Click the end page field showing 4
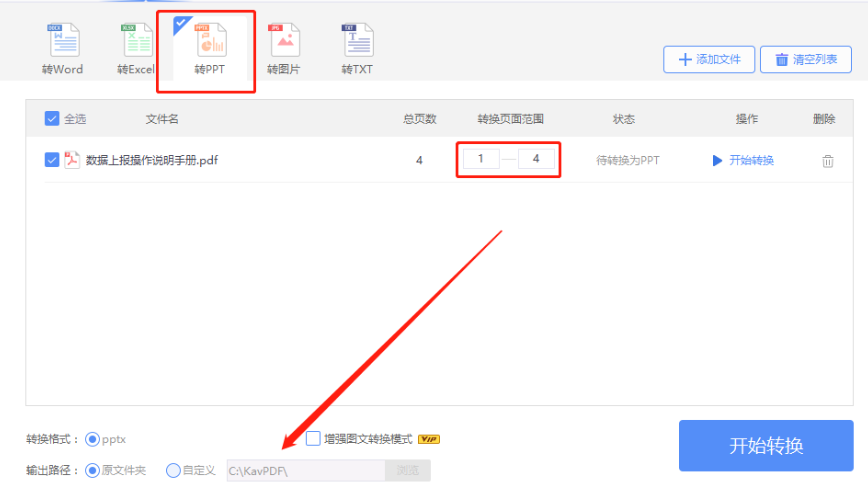Viewport: 868px width, 499px height. pyautogui.click(x=536, y=158)
